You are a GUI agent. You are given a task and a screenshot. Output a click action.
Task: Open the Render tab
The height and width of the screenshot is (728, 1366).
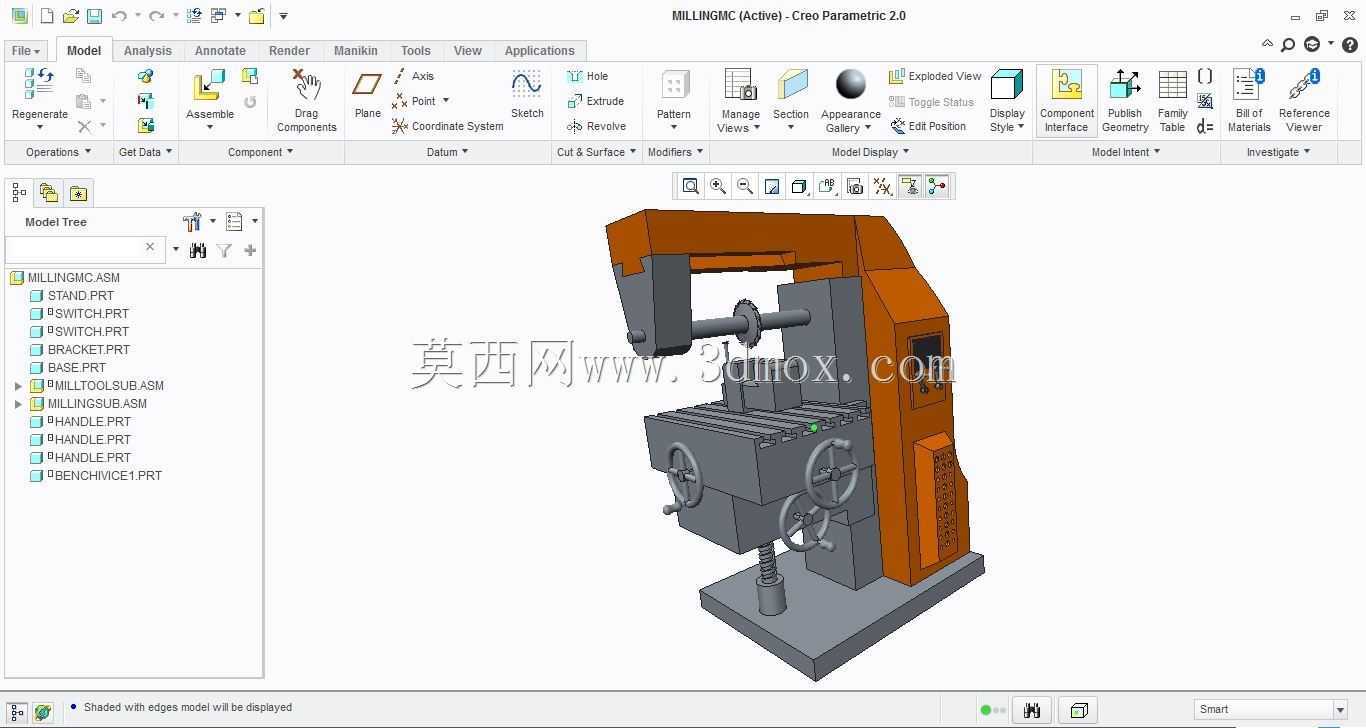[x=289, y=51]
